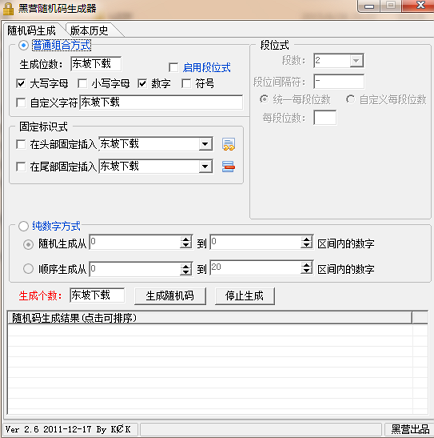
Task: Click the 生成位数 input field
Action: (x=96, y=64)
